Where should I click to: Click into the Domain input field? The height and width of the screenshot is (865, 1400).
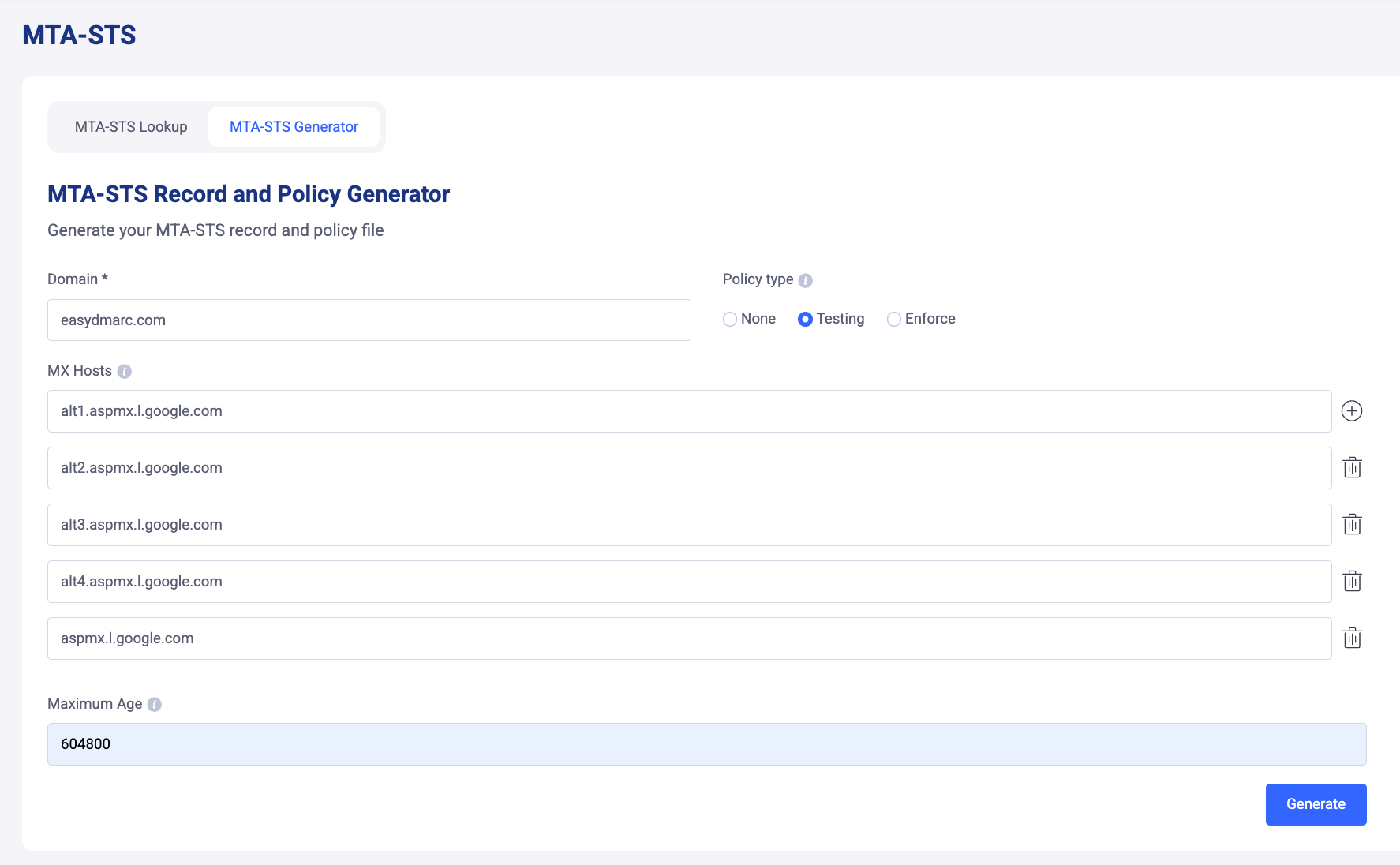click(x=369, y=320)
